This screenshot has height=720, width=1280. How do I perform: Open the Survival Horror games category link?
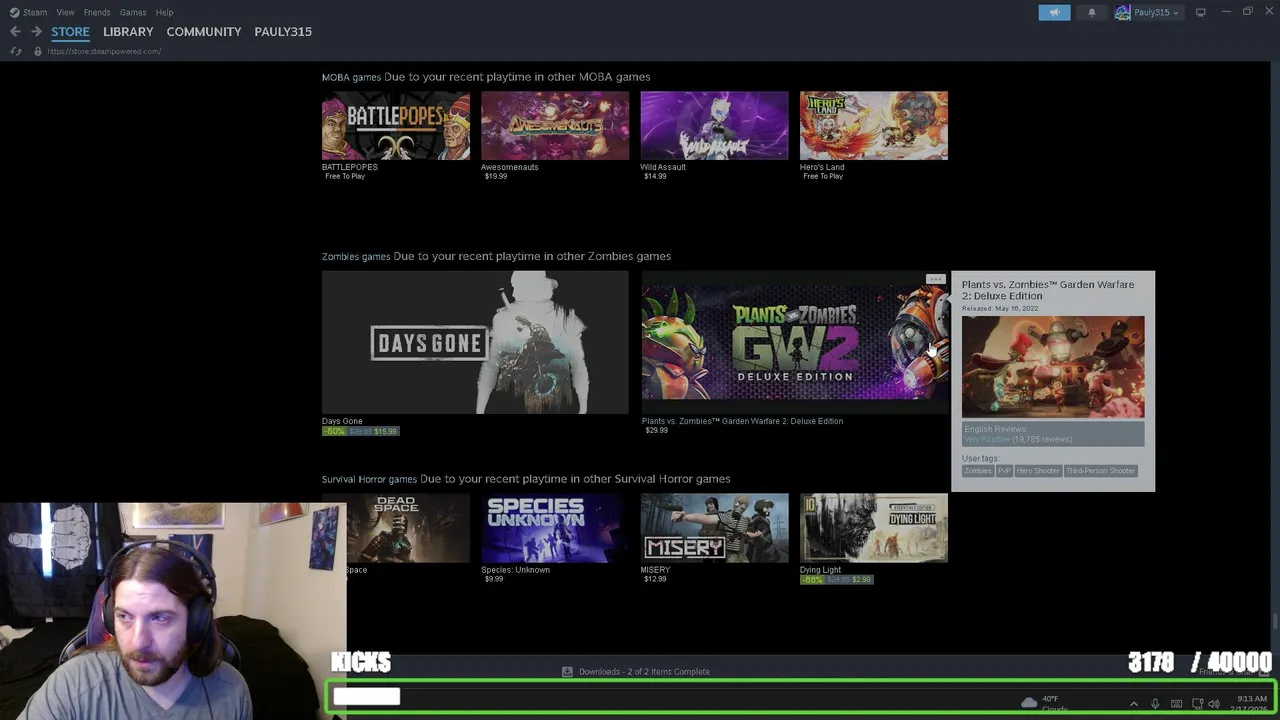click(369, 479)
